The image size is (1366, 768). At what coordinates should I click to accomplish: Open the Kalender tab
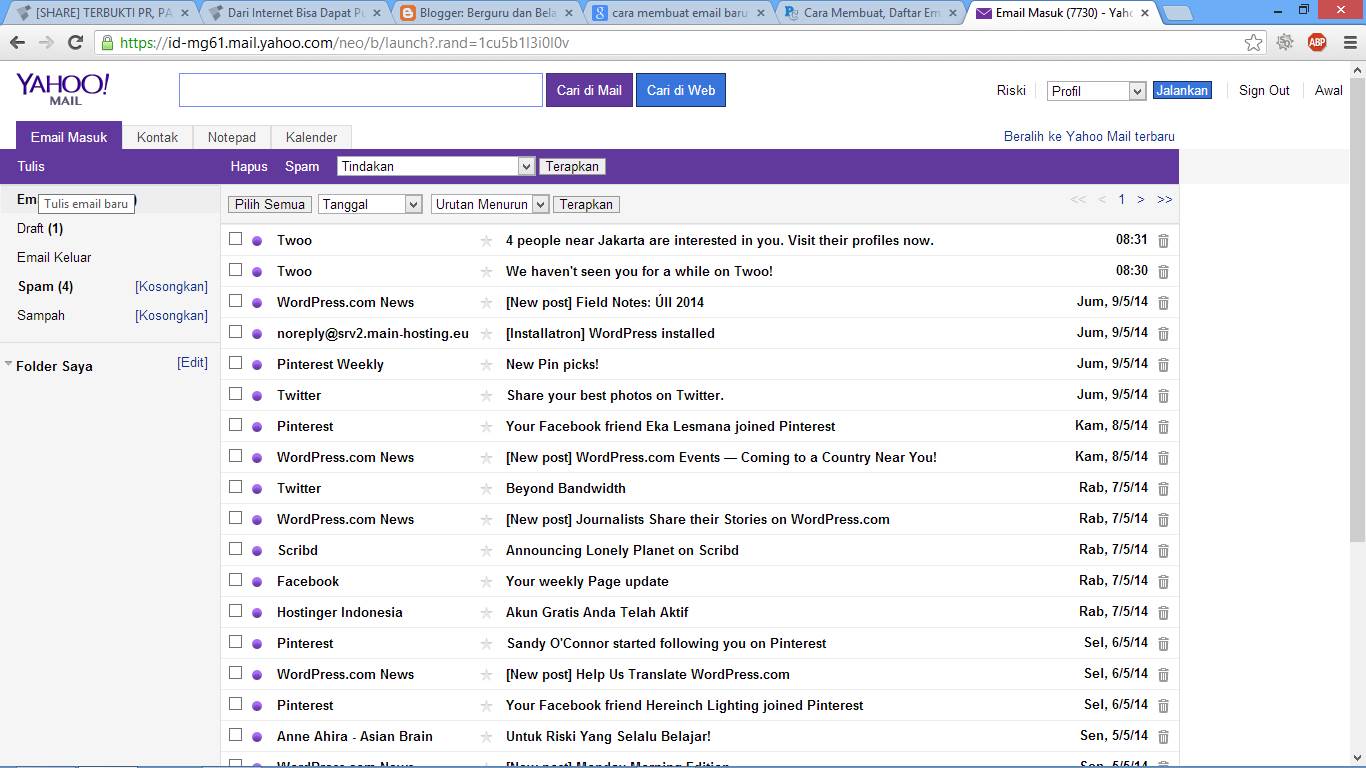(x=311, y=137)
